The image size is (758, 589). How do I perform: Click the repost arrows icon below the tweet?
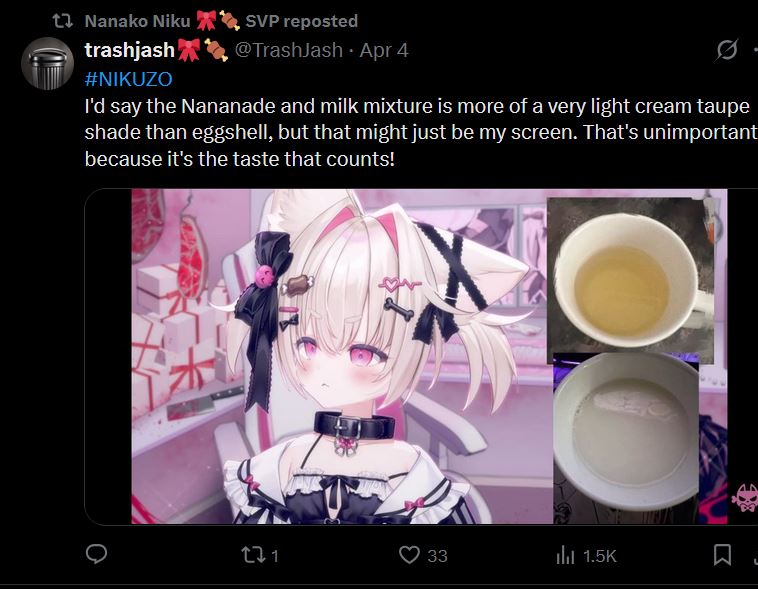tap(253, 555)
